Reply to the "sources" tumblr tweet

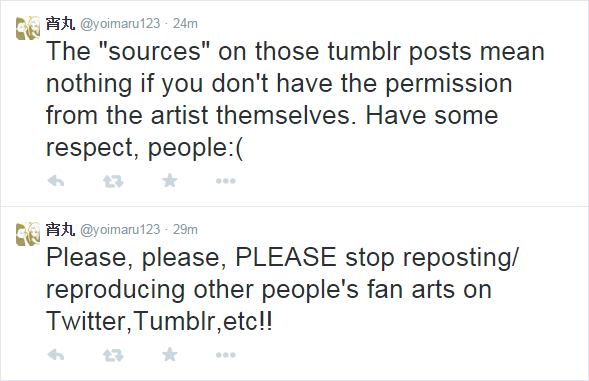click(x=56, y=181)
